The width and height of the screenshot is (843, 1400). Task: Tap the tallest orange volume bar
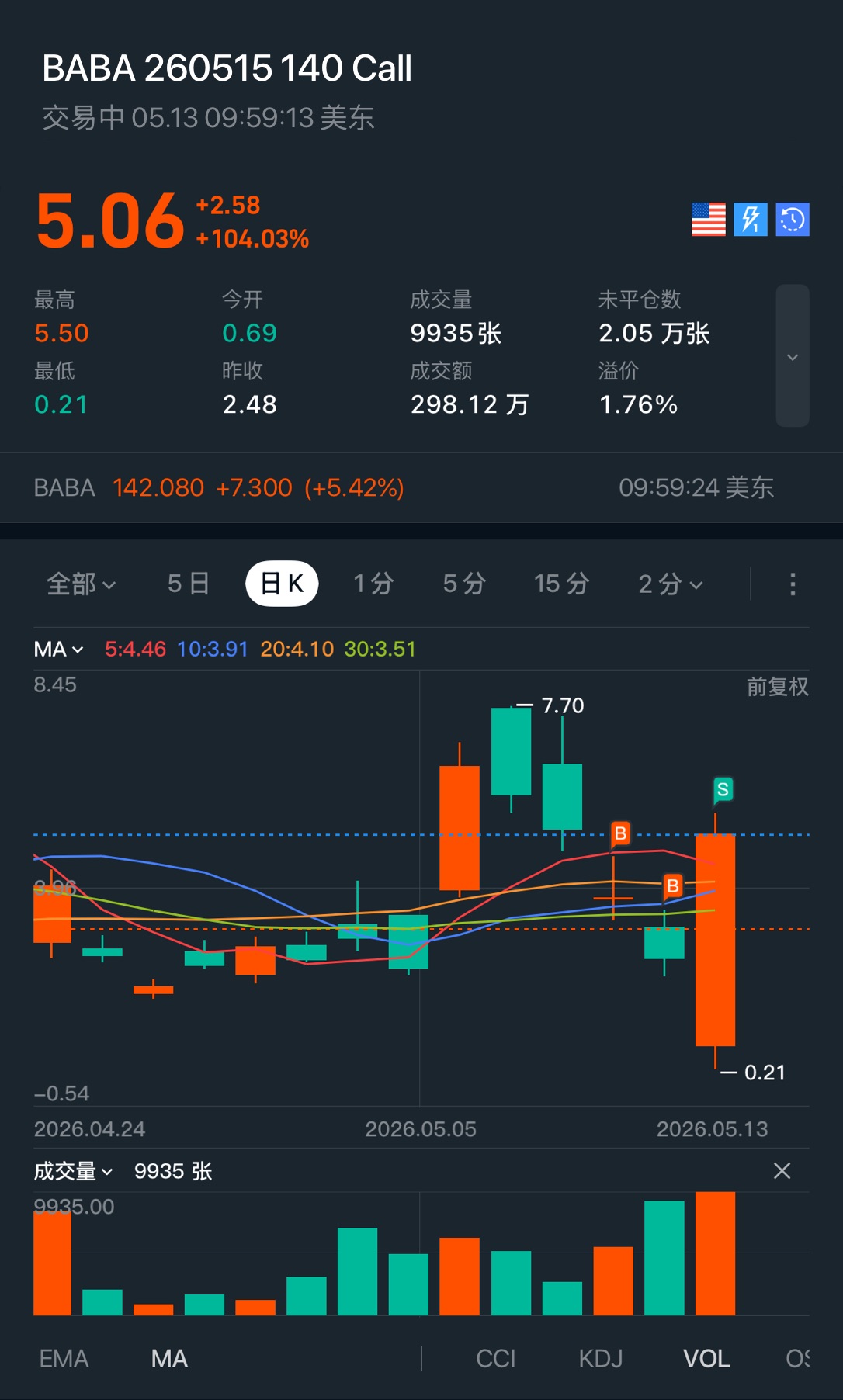click(715, 1253)
